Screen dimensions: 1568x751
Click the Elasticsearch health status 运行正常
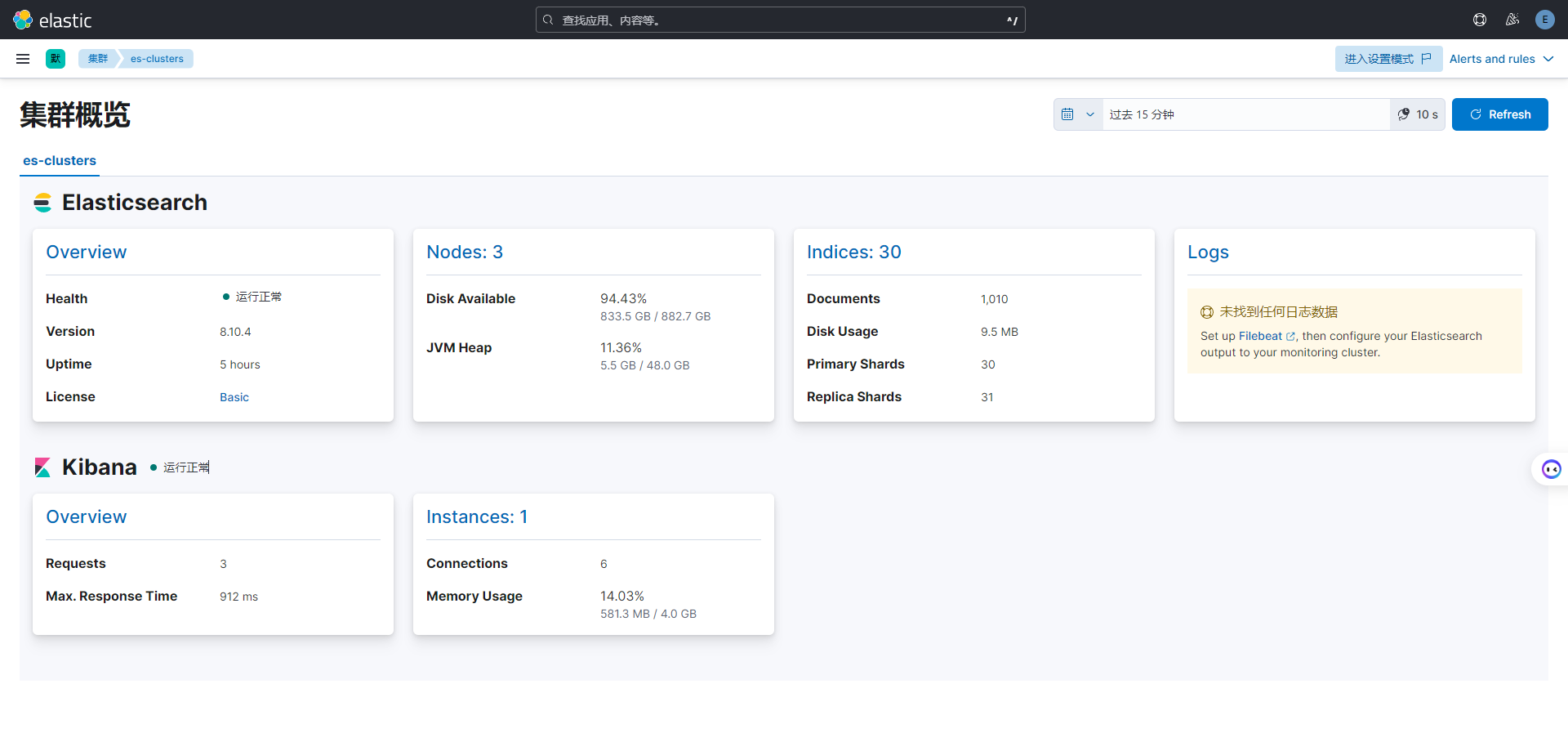[x=252, y=297]
